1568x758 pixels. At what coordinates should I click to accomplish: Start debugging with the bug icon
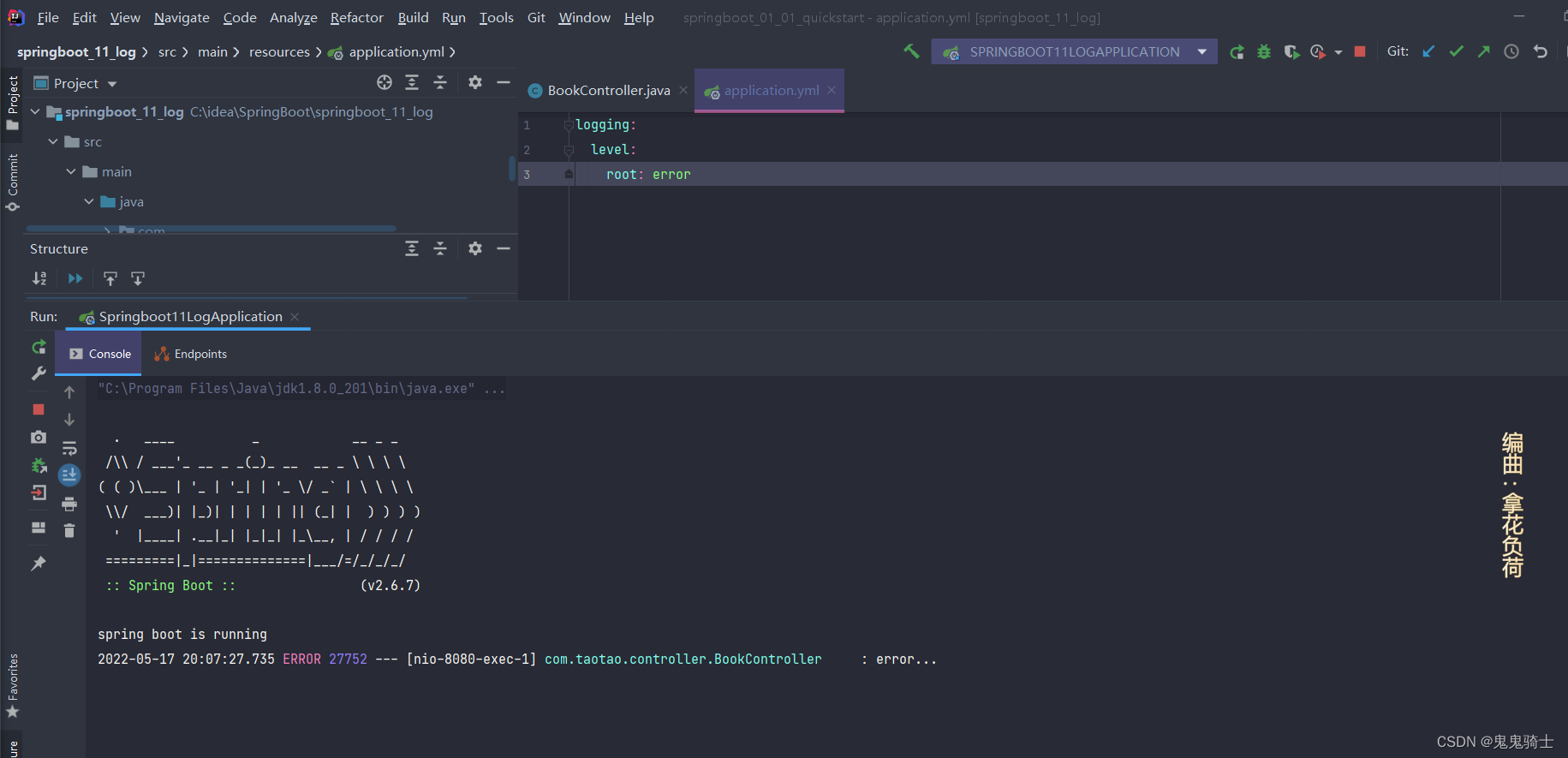pos(1264,52)
